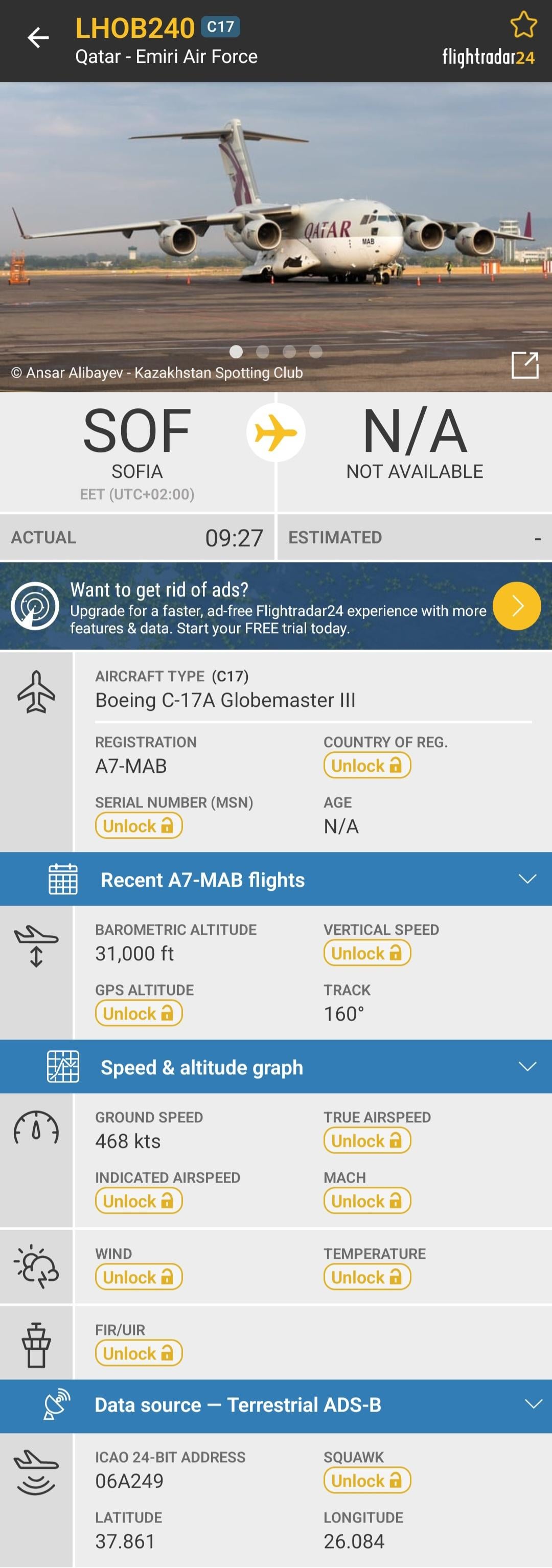552x1568 pixels.
Task: Tap the Qatar C-17 aircraft photo
Action: [275, 232]
